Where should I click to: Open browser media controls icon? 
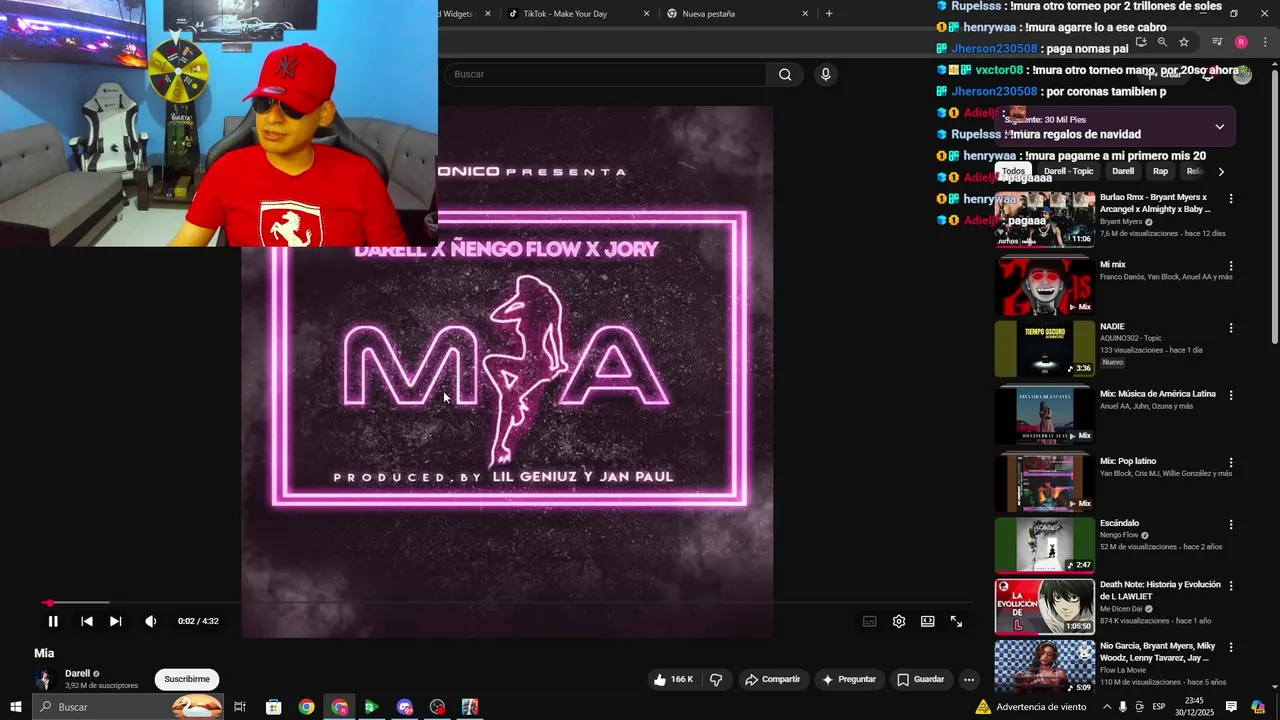pyautogui.click(x=1217, y=42)
